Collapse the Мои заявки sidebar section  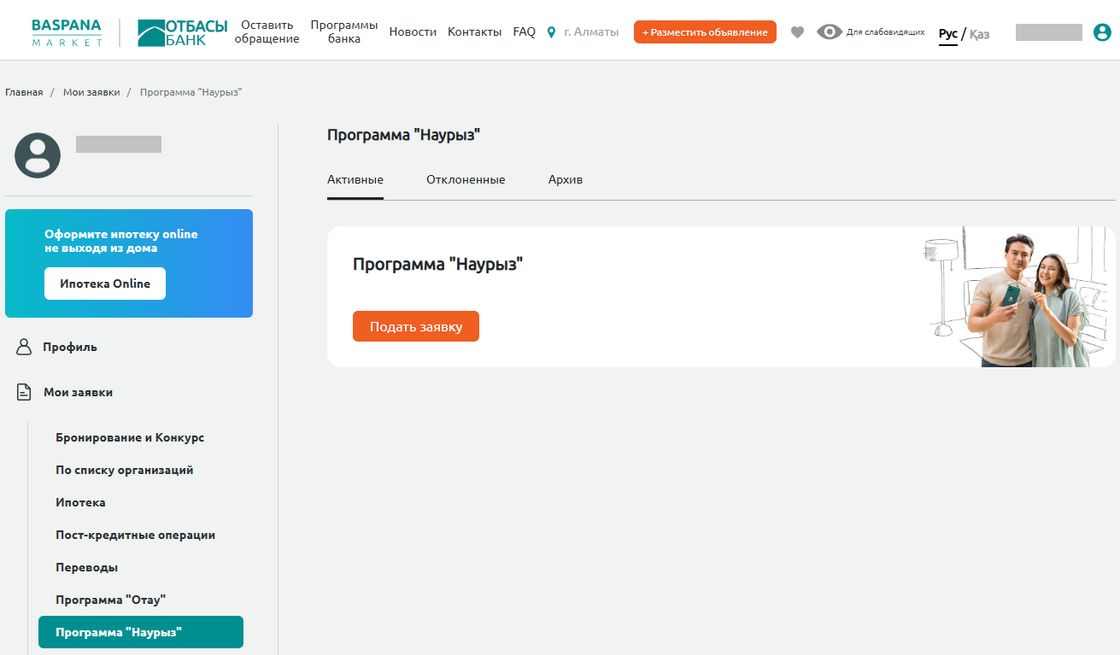[x=78, y=392]
